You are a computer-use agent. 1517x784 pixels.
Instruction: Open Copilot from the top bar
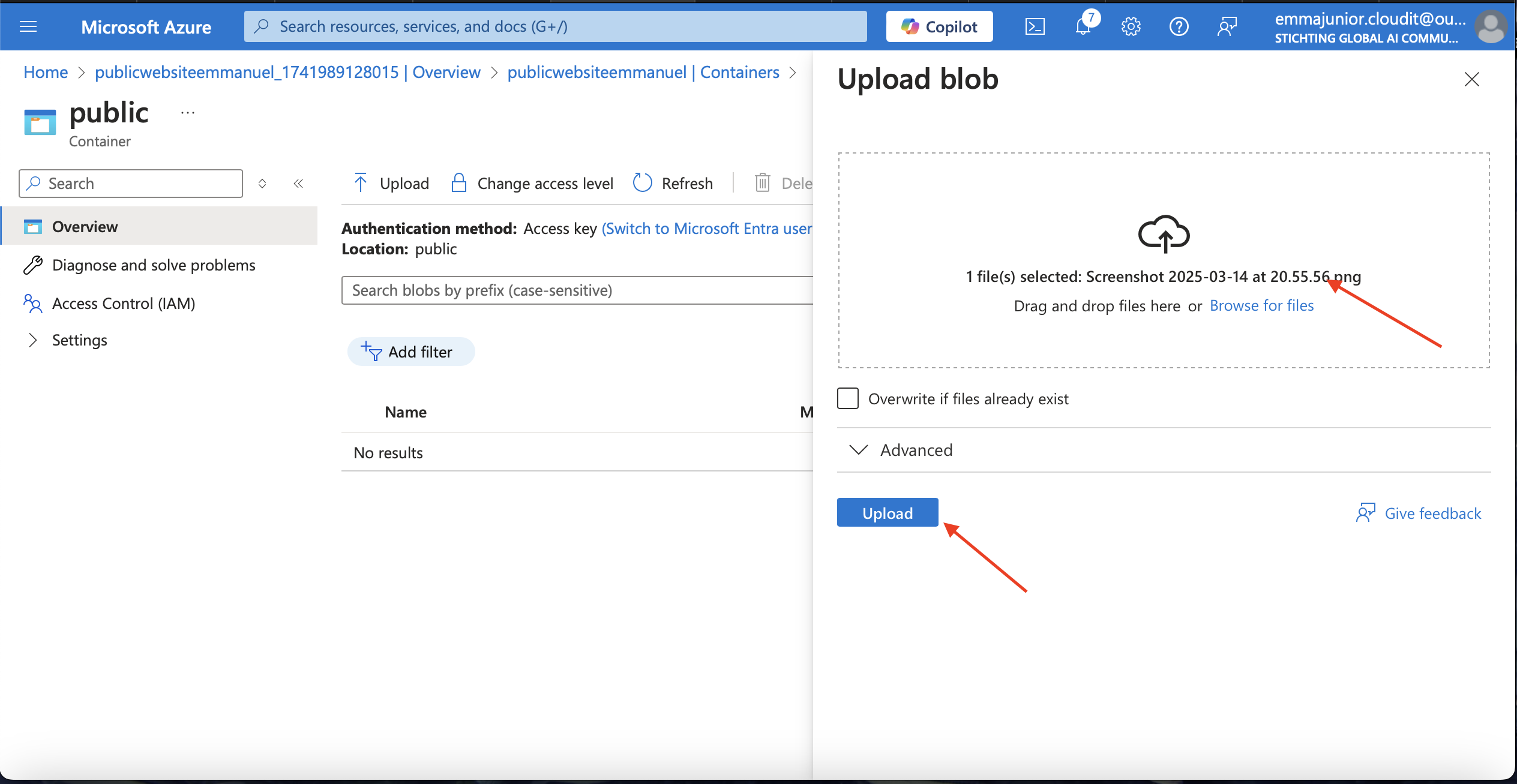(x=939, y=26)
